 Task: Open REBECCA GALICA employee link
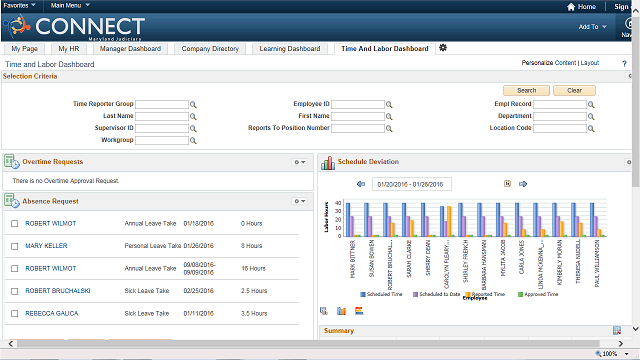pyautogui.click(x=51, y=313)
